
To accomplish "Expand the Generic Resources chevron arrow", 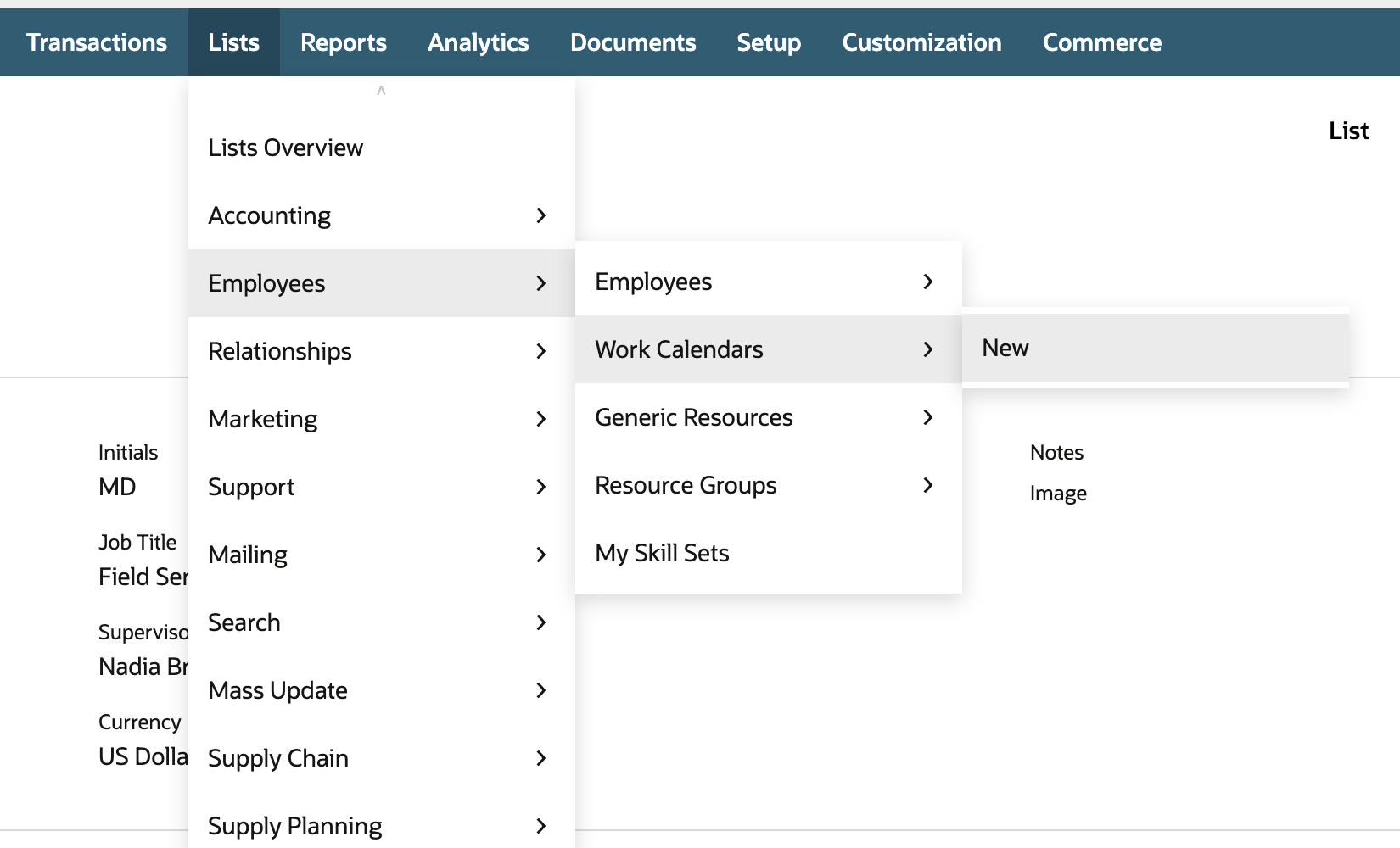I will click(x=928, y=417).
